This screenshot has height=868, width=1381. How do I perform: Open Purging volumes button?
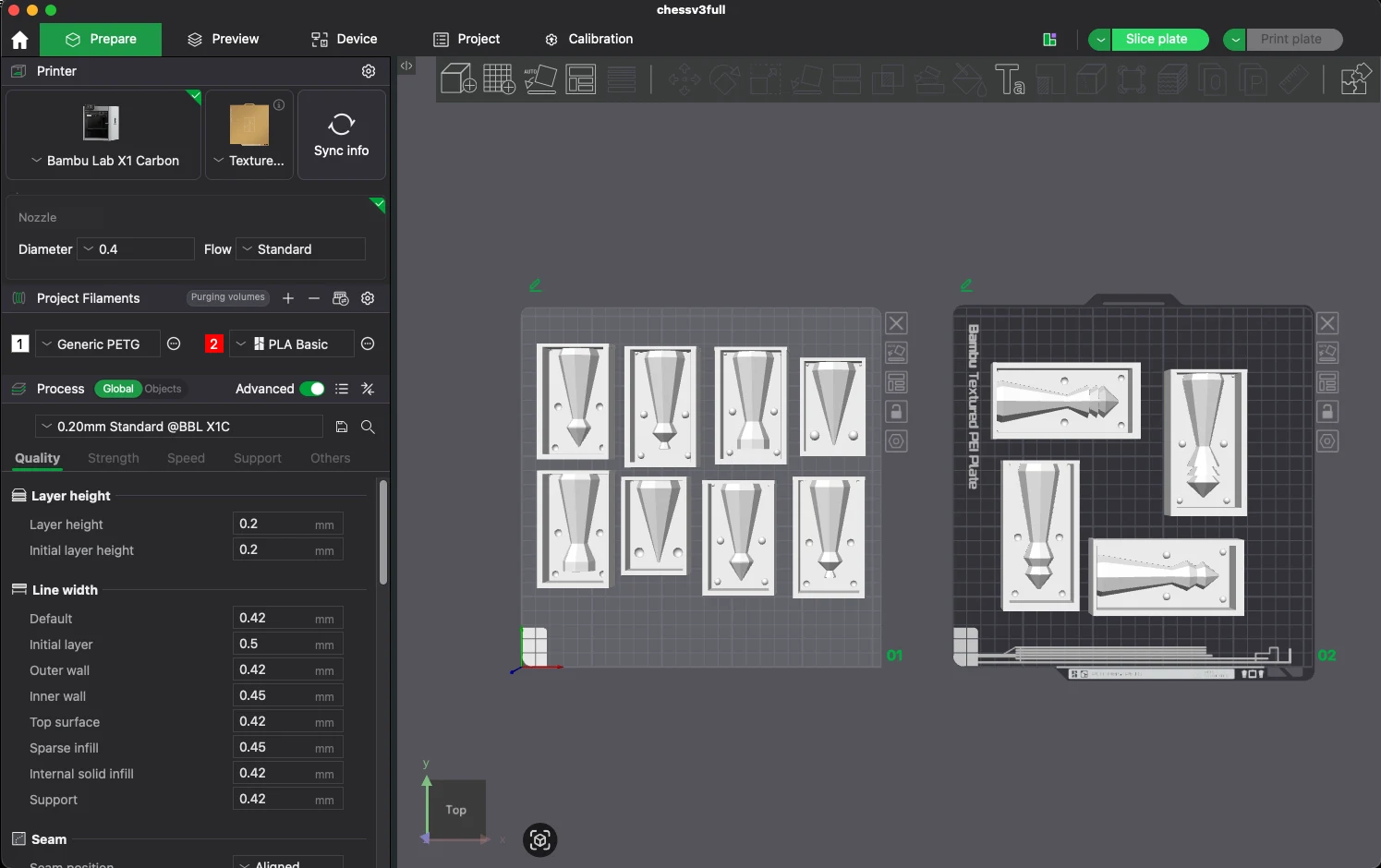point(228,297)
